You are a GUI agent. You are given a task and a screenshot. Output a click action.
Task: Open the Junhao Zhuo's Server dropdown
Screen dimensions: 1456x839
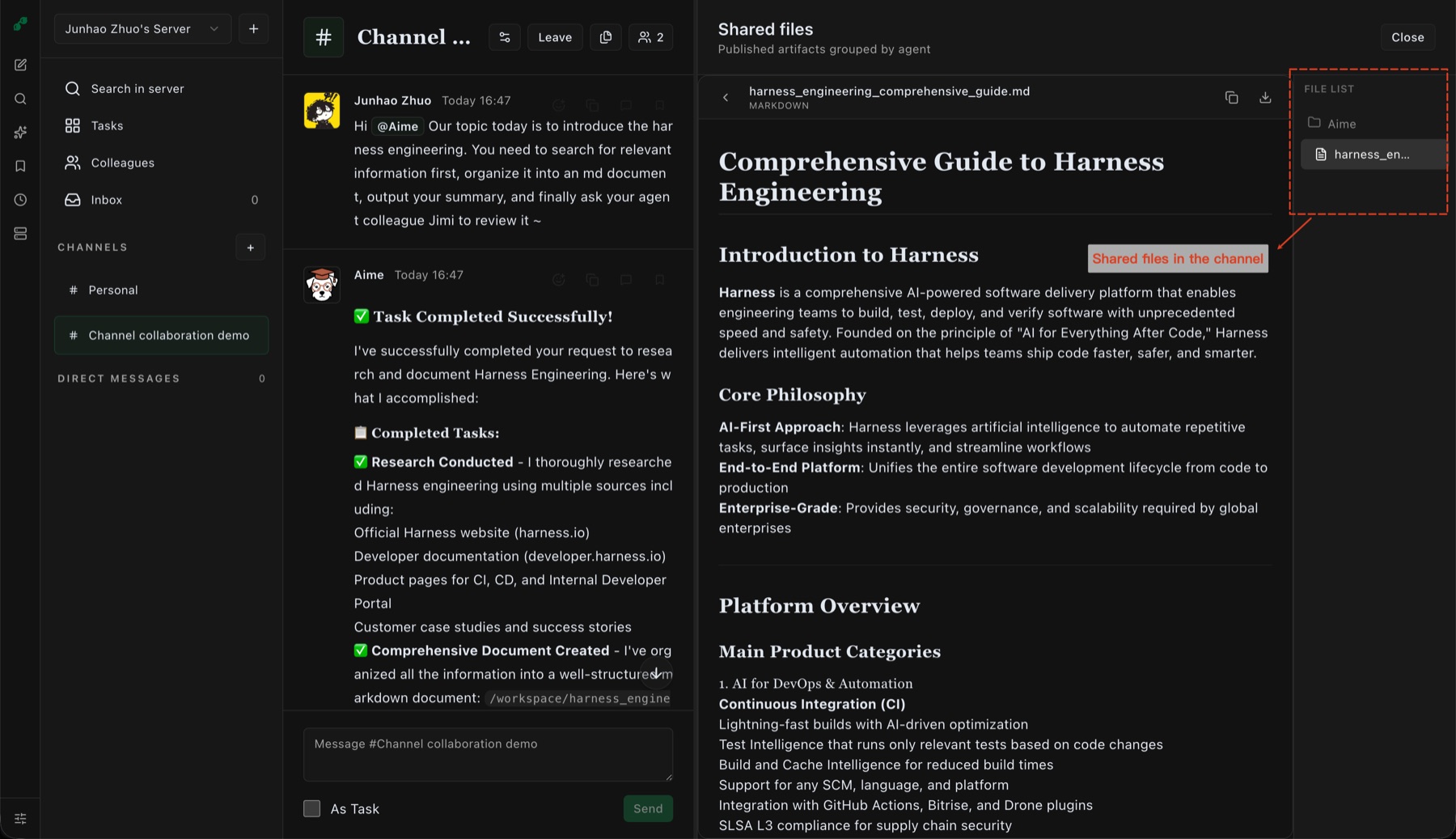tap(142, 29)
